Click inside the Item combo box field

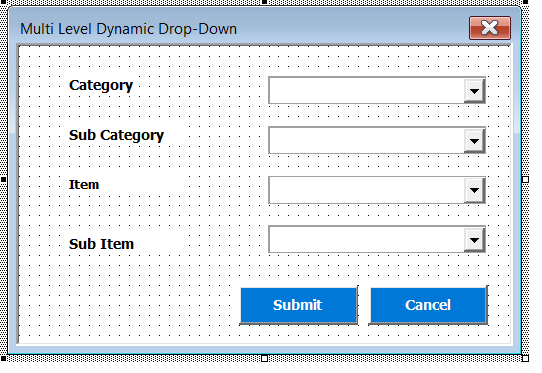tap(367, 190)
